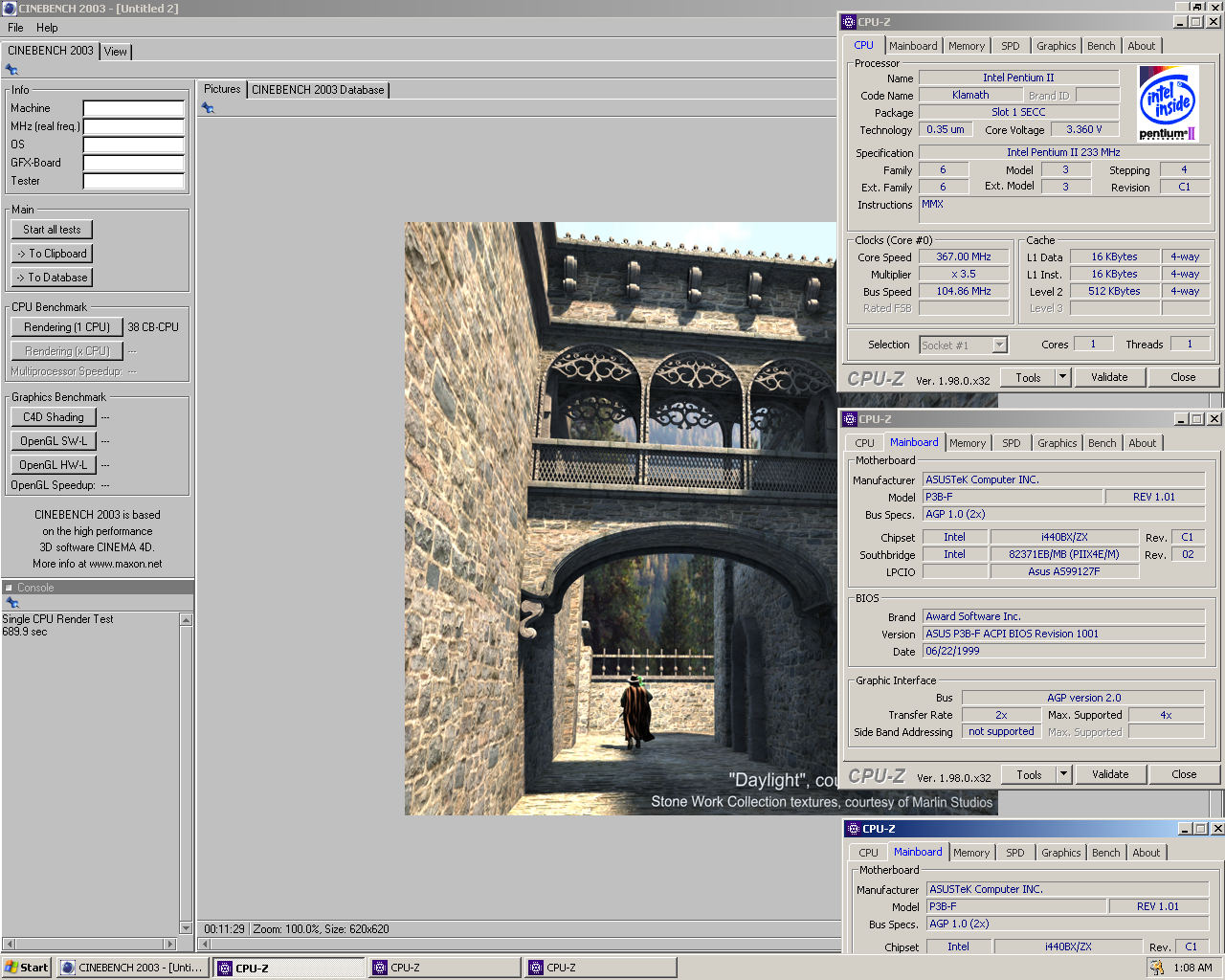Open SPD tab in top CPU-Z window
The image size is (1225, 980).
[x=1011, y=46]
